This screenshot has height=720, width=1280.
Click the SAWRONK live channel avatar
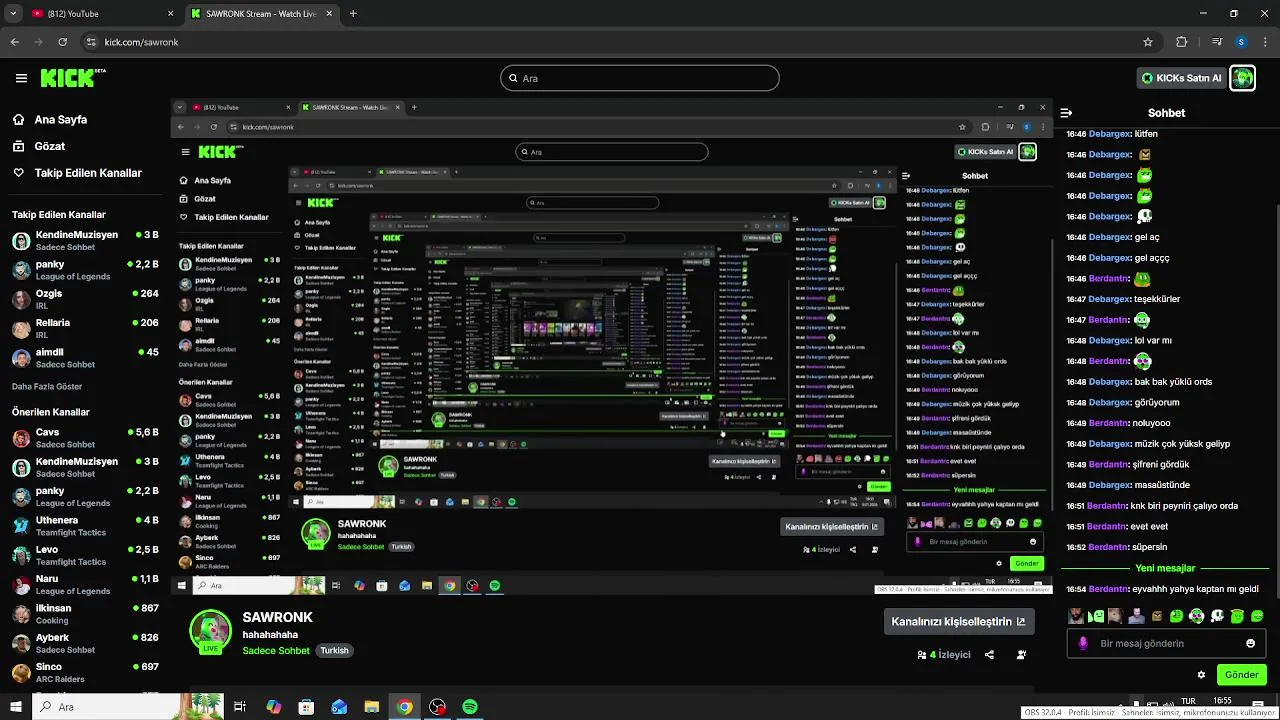(x=210, y=631)
